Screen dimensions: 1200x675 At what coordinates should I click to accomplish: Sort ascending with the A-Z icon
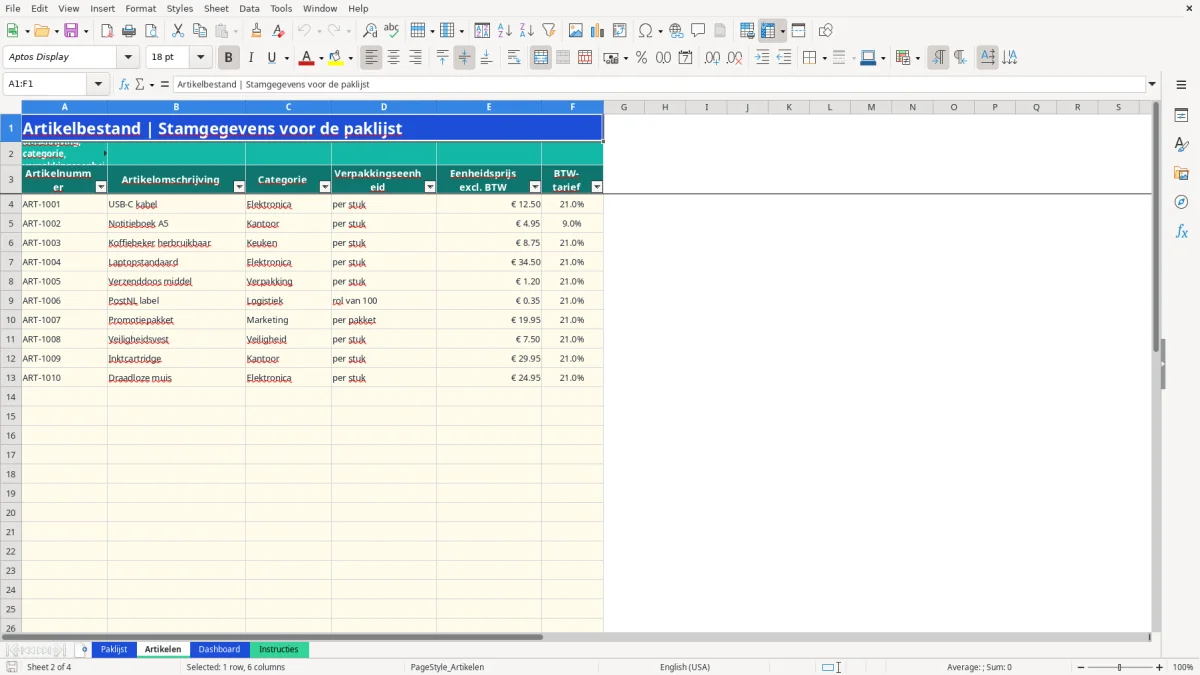[505, 31]
